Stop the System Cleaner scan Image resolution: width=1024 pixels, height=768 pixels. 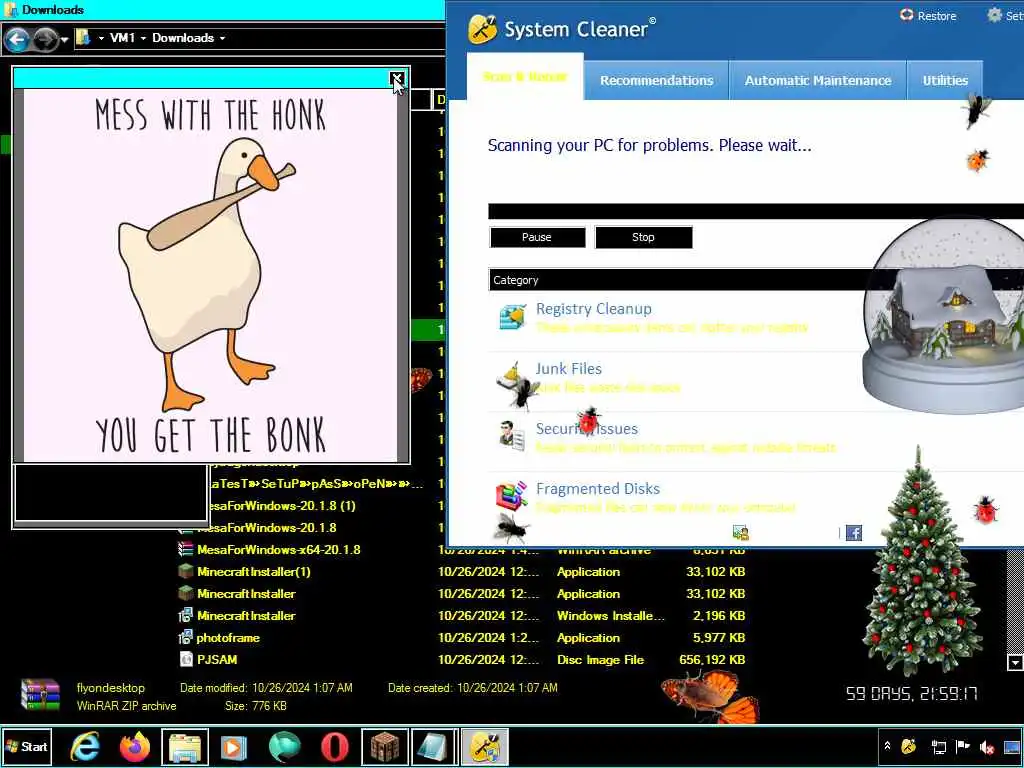pyautogui.click(x=643, y=237)
